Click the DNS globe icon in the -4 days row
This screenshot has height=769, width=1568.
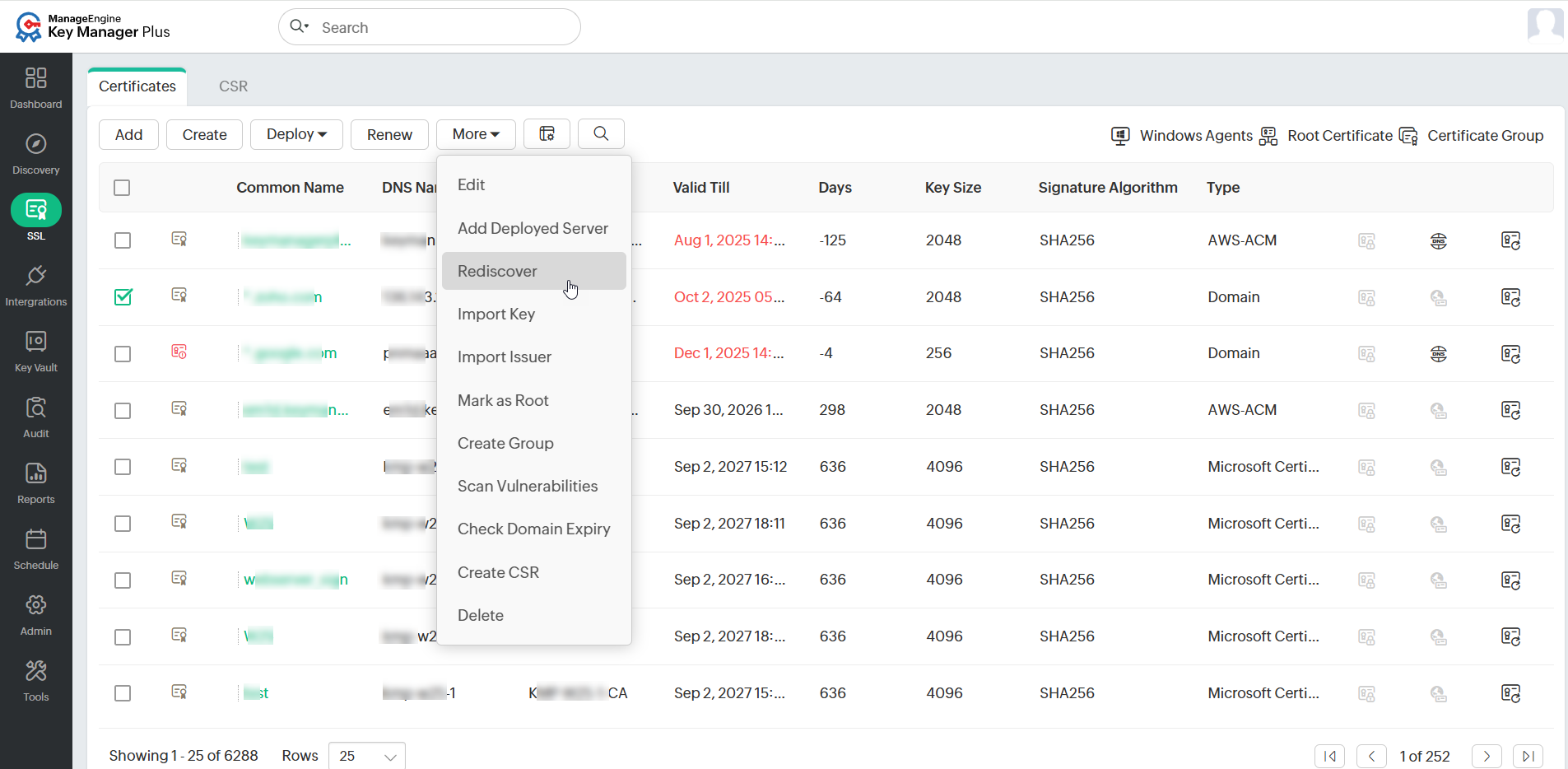pos(1438,354)
